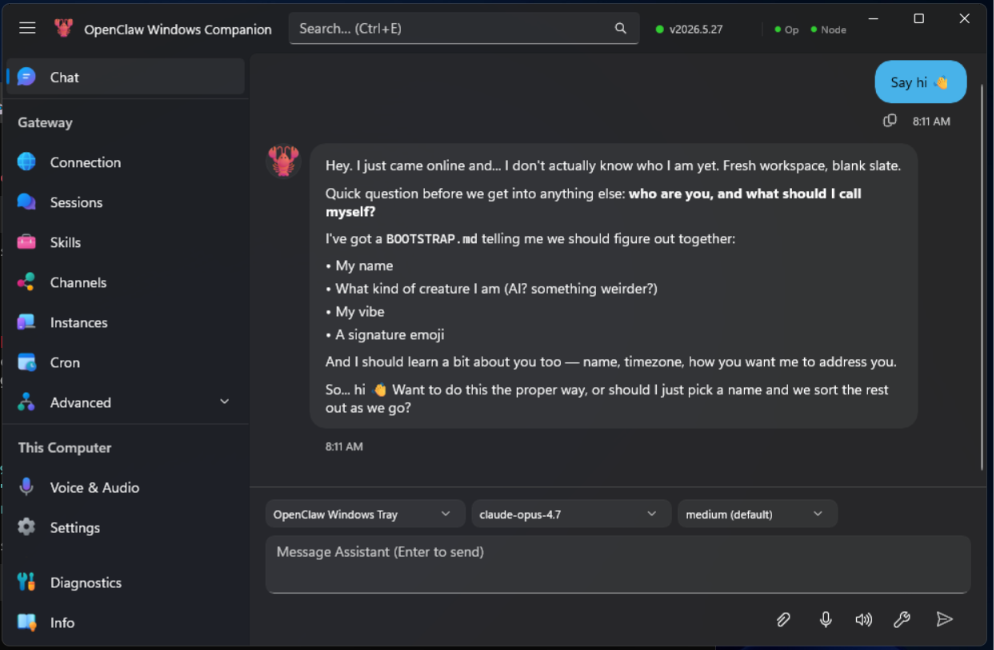This screenshot has width=994, height=650.
Task: Open the Instances page
Action: (x=126, y=322)
